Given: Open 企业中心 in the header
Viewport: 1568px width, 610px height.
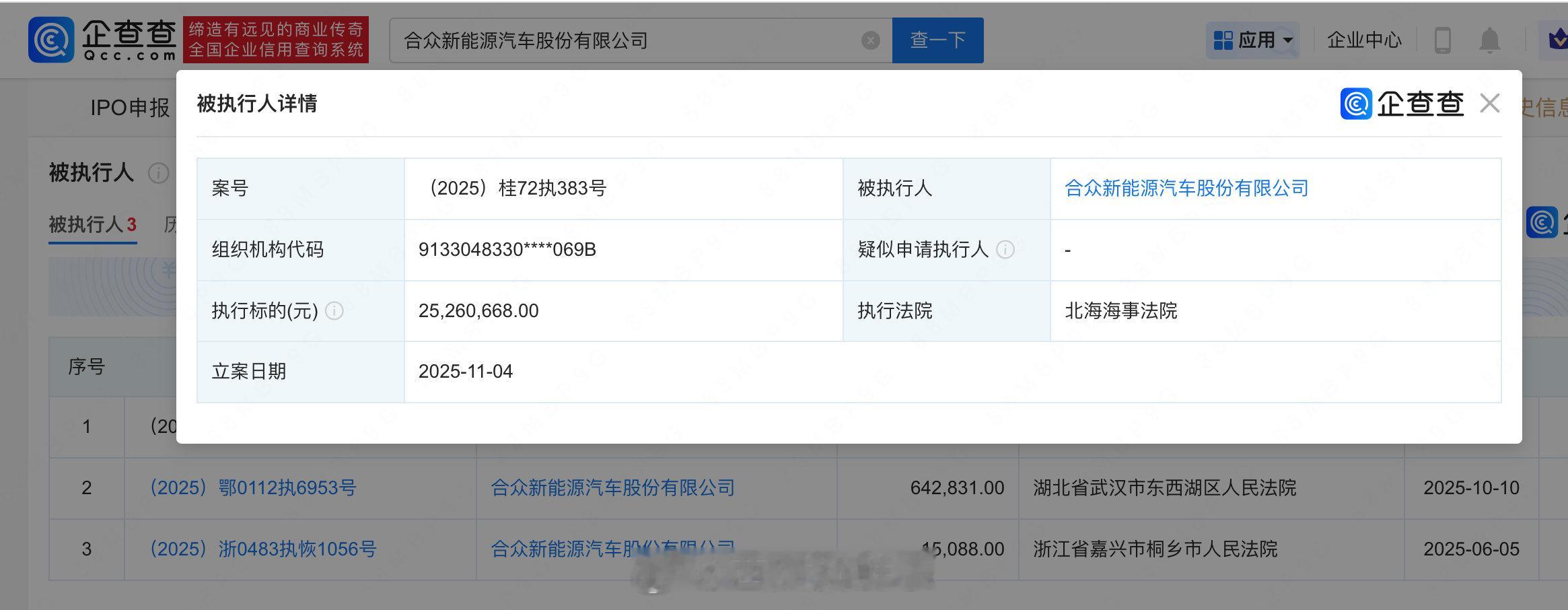Looking at the screenshot, I should pos(1364,40).
